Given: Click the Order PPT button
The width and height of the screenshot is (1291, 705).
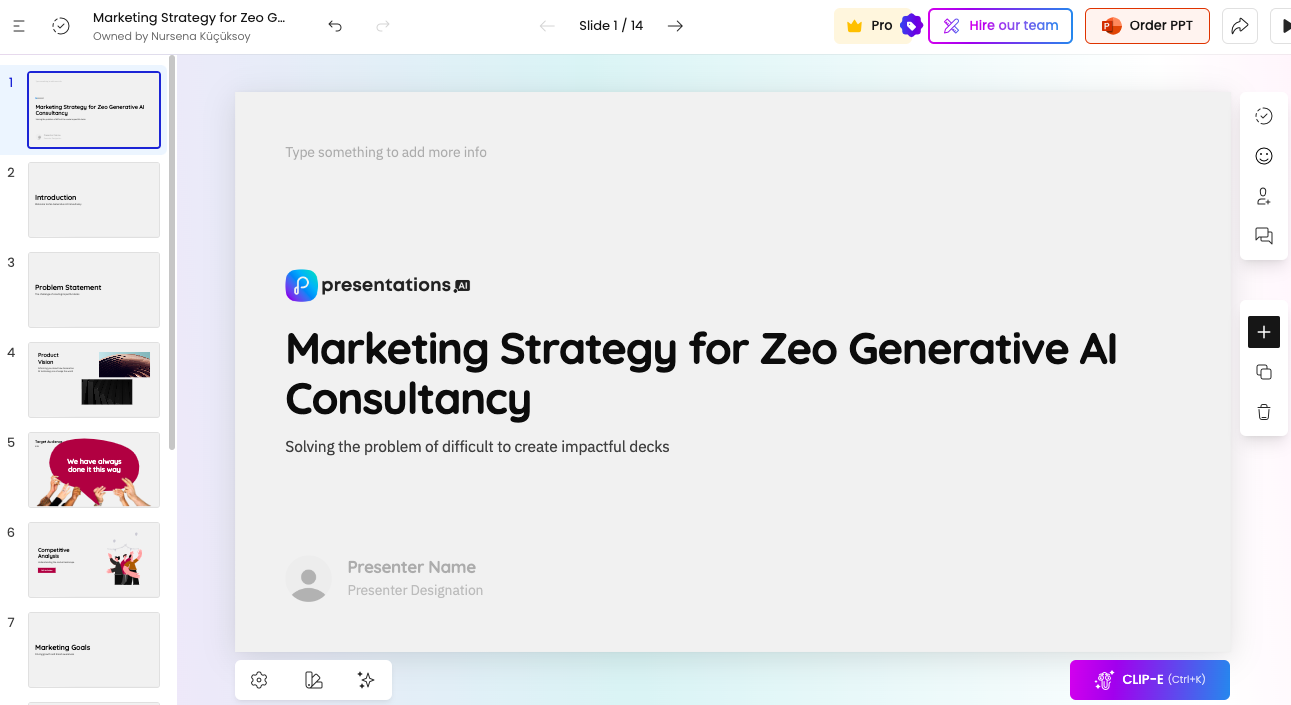Looking at the screenshot, I should pyautogui.click(x=1147, y=26).
